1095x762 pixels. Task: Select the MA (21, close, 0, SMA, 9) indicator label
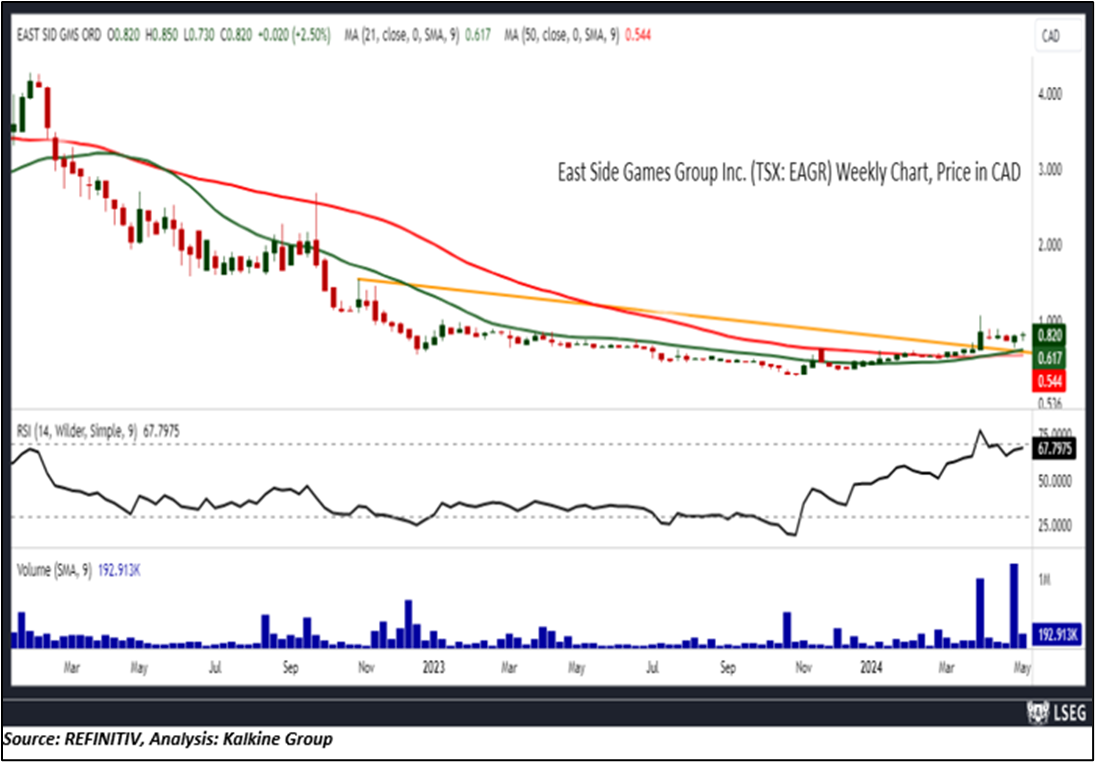click(x=402, y=34)
